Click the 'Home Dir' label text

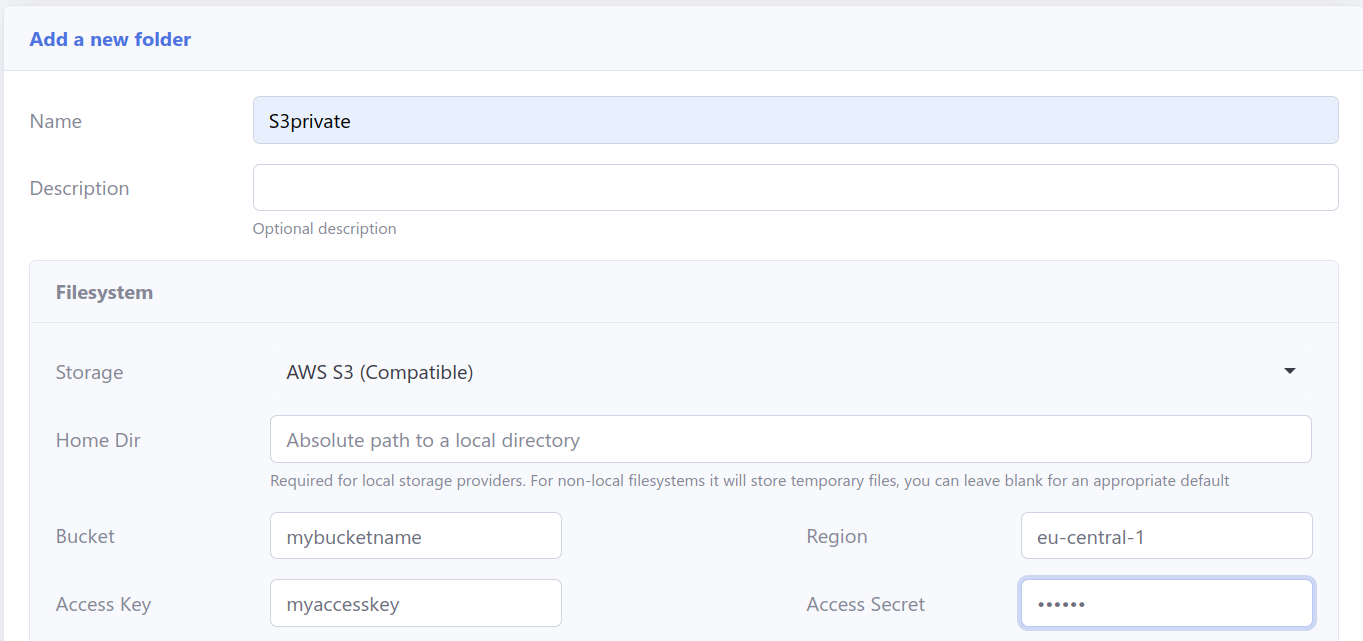point(98,441)
